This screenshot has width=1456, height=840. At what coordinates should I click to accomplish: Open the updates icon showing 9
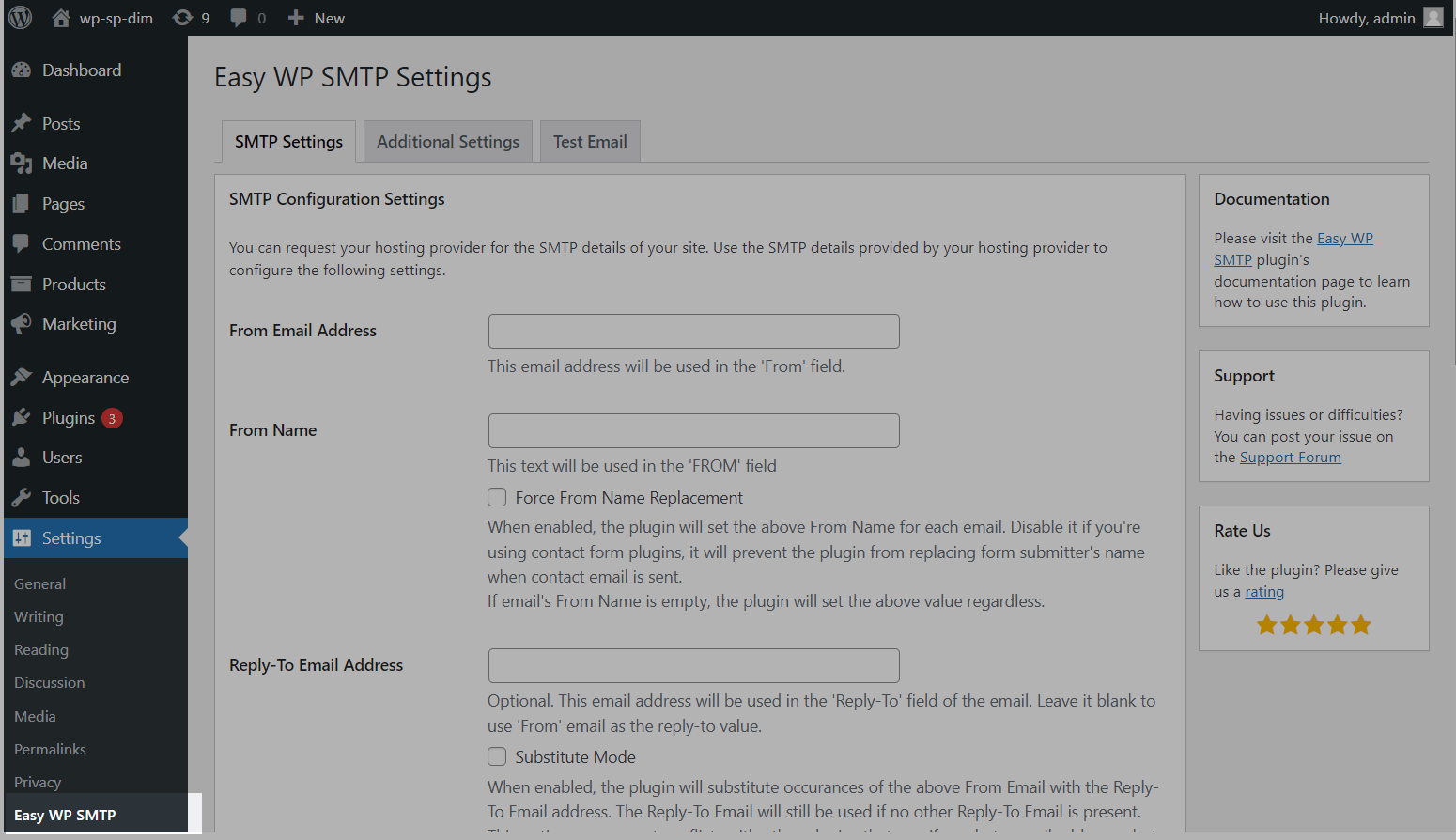coord(182,18)
